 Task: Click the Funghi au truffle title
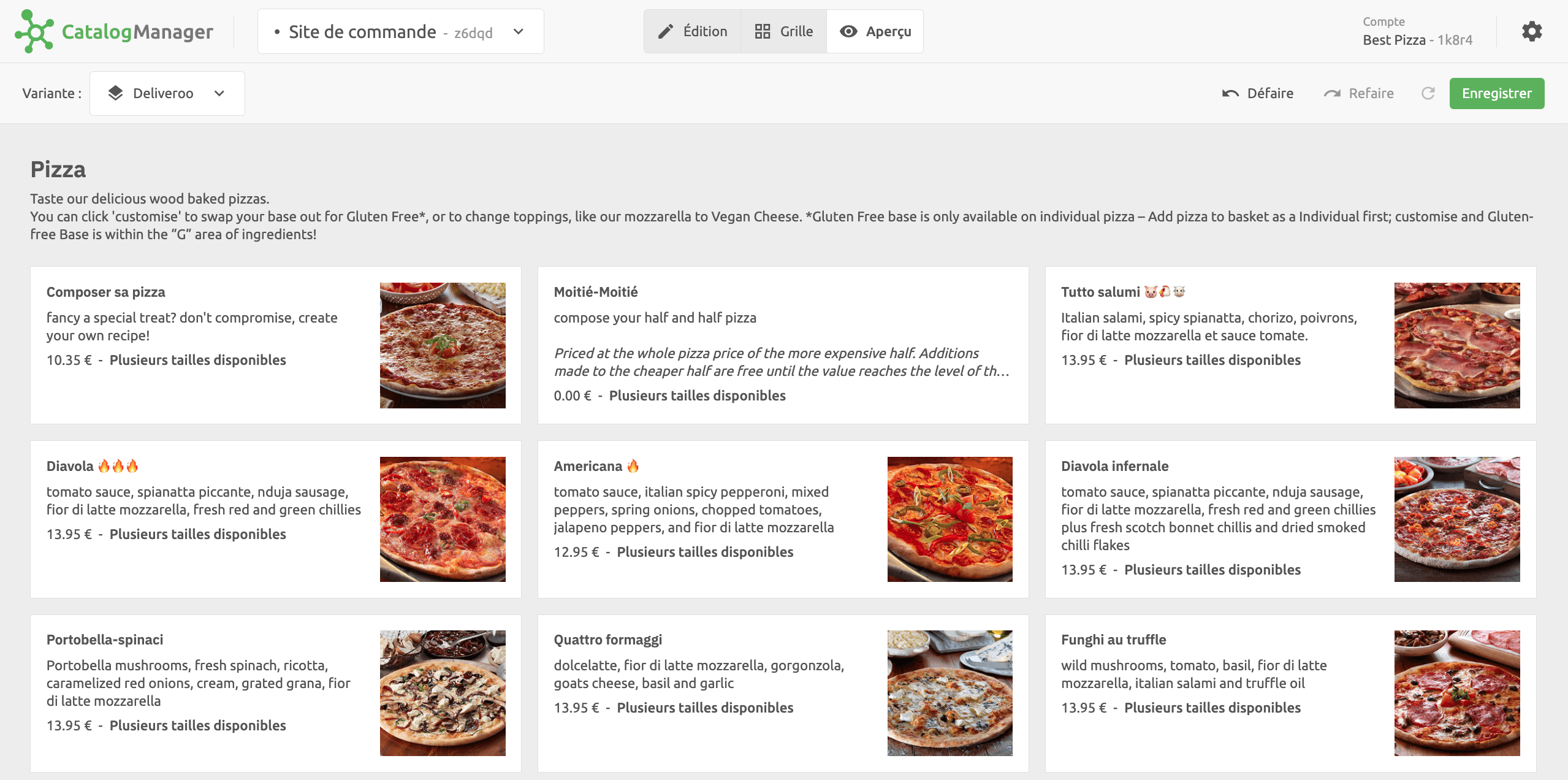pyautogui.click(x=1114, y=640)
